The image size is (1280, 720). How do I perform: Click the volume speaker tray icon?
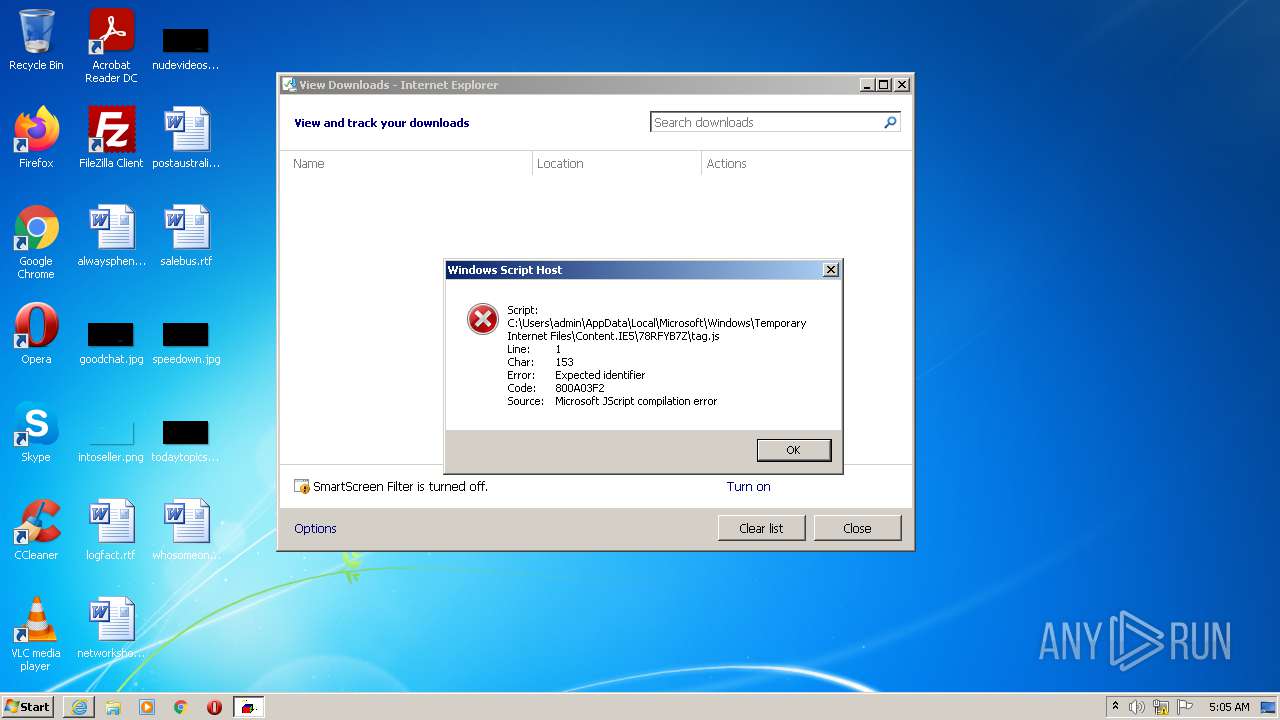coord(1137,707)
